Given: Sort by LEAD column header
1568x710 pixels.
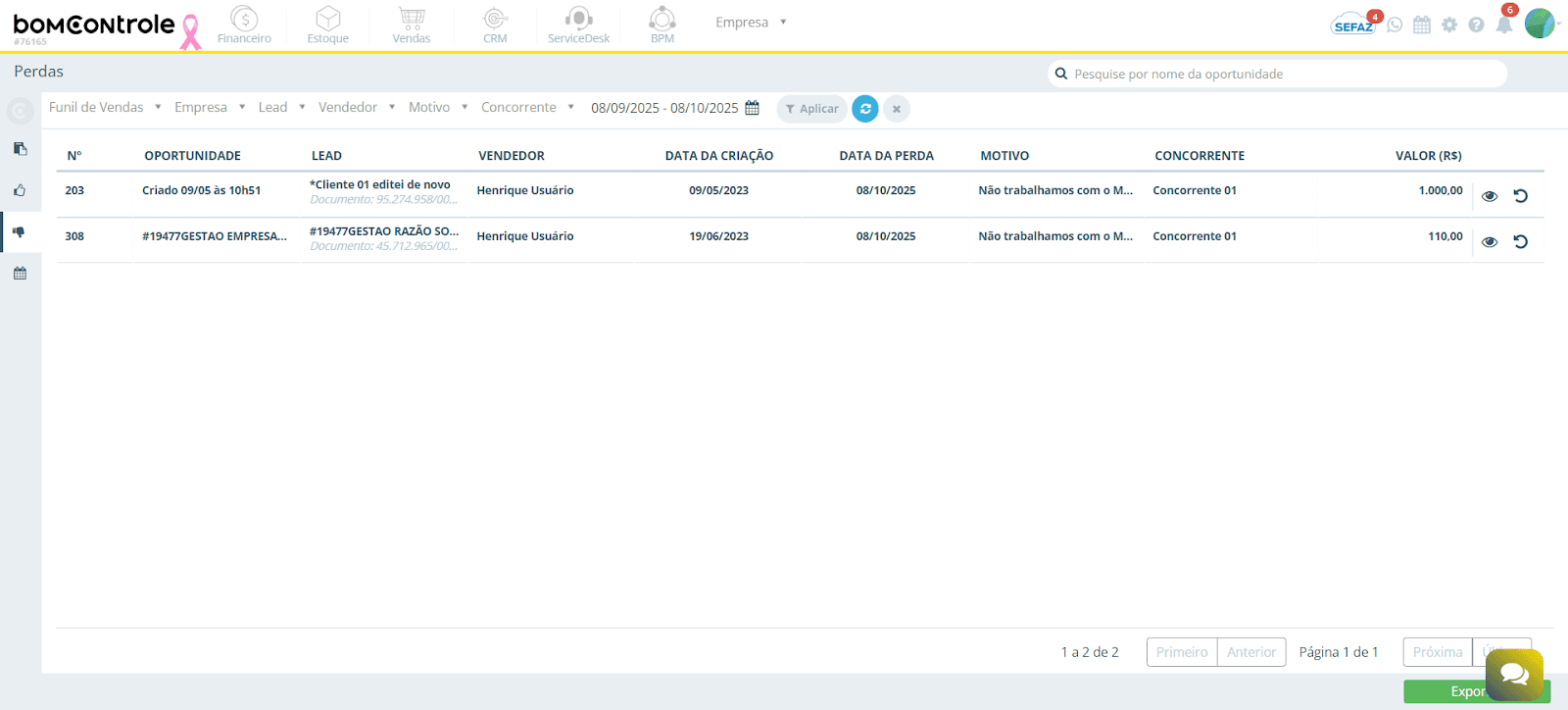Looking at the screenshot, I should click(x=326, y=156).
